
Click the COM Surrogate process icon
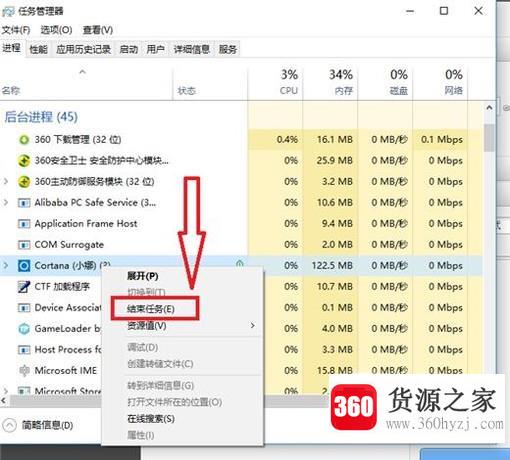24,245
